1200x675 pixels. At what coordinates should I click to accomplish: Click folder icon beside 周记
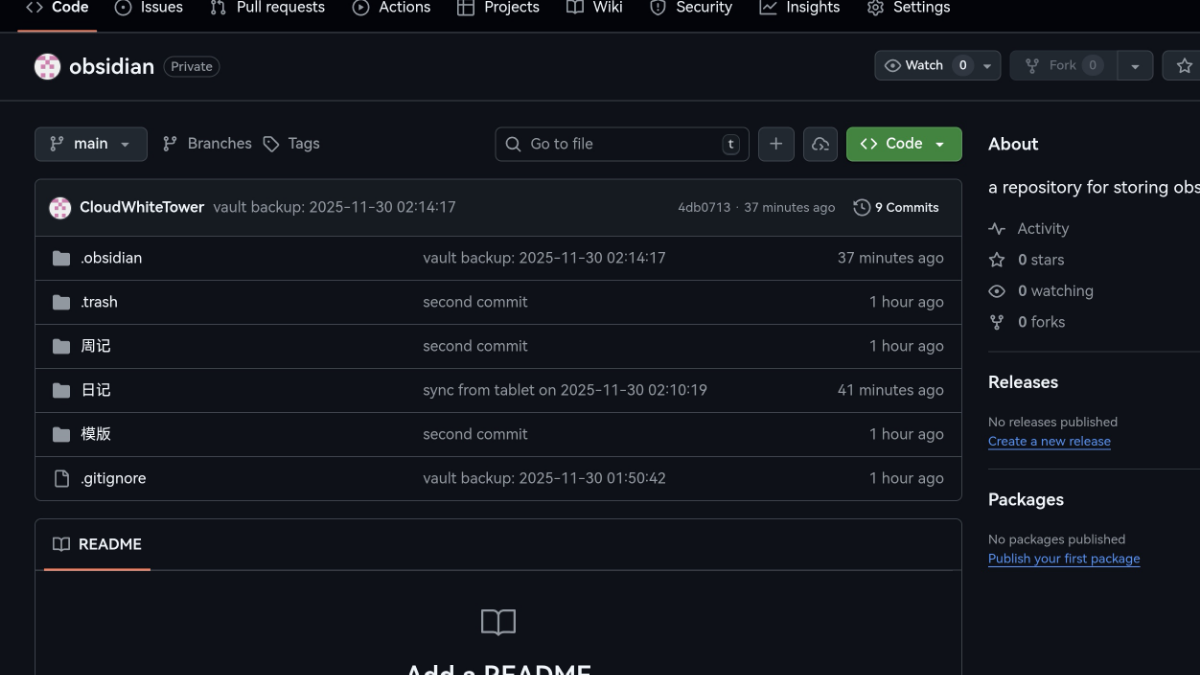click(x=61, y=346)
